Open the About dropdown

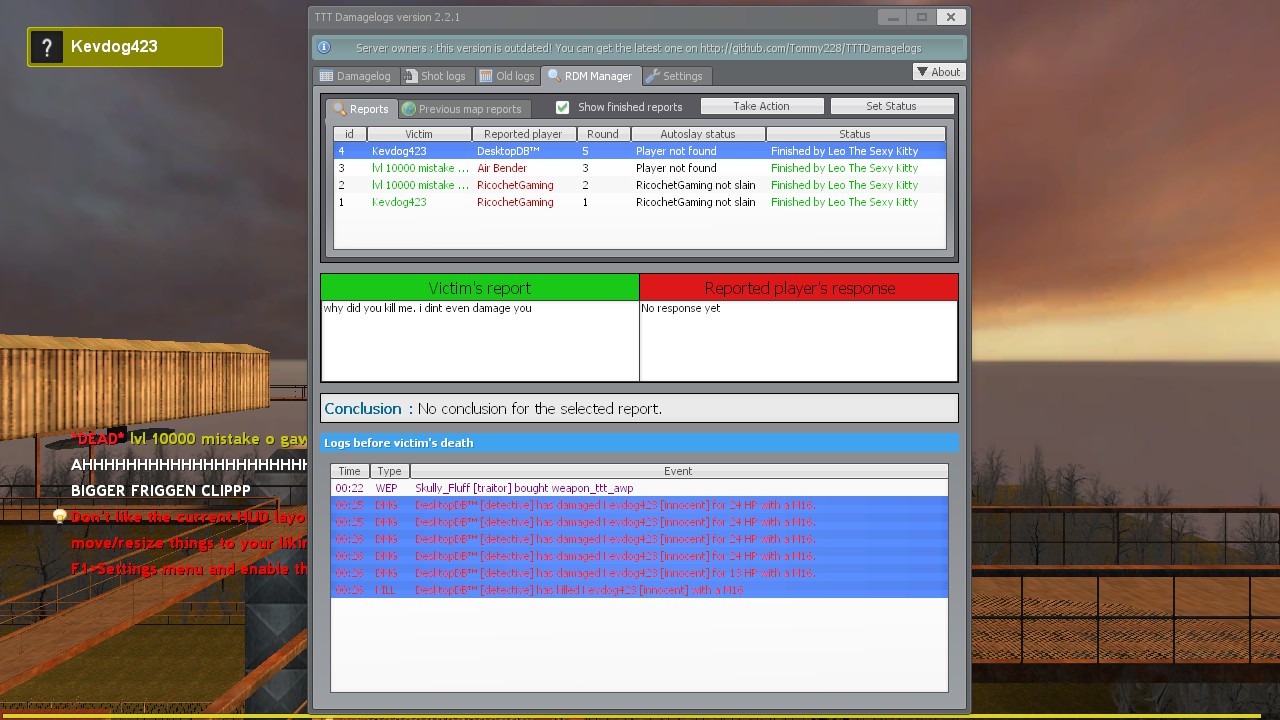[937, 72]
